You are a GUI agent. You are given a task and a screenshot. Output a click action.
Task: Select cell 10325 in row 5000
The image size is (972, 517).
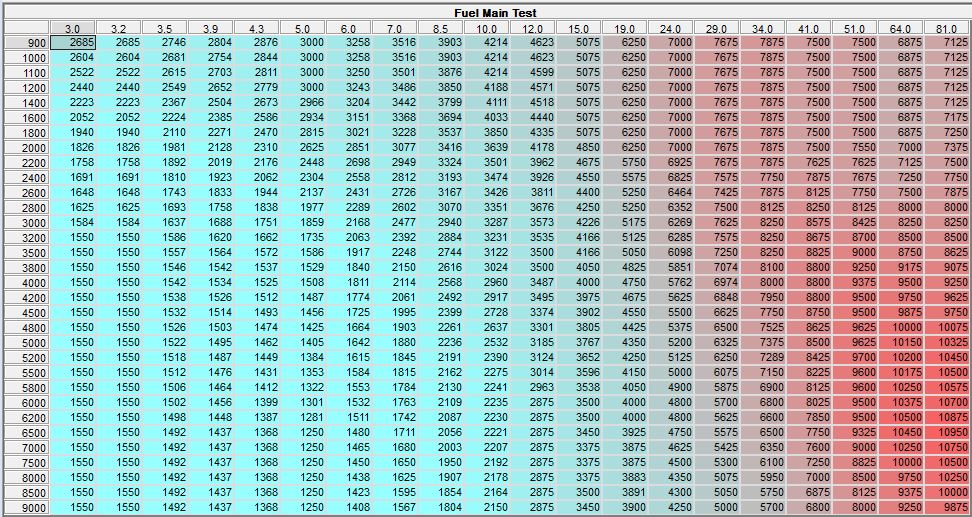click(x=948, y=342)
